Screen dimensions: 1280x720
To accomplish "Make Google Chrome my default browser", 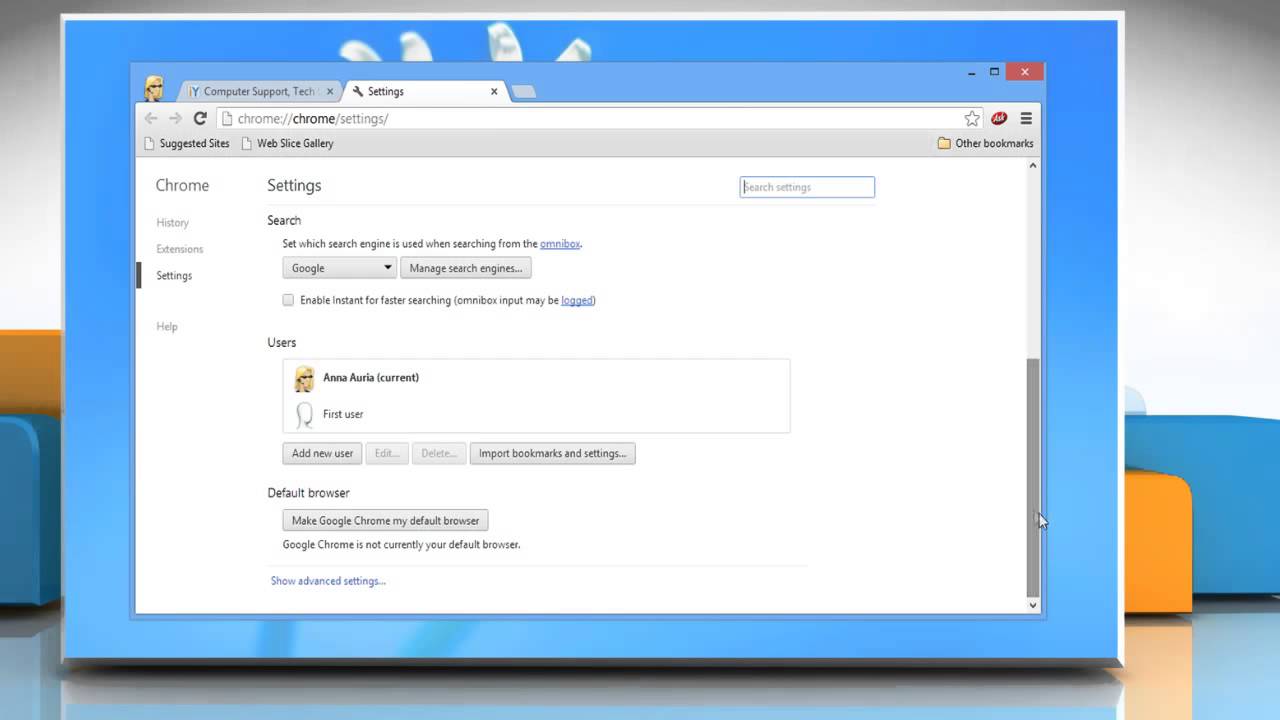I will point(385,520).
